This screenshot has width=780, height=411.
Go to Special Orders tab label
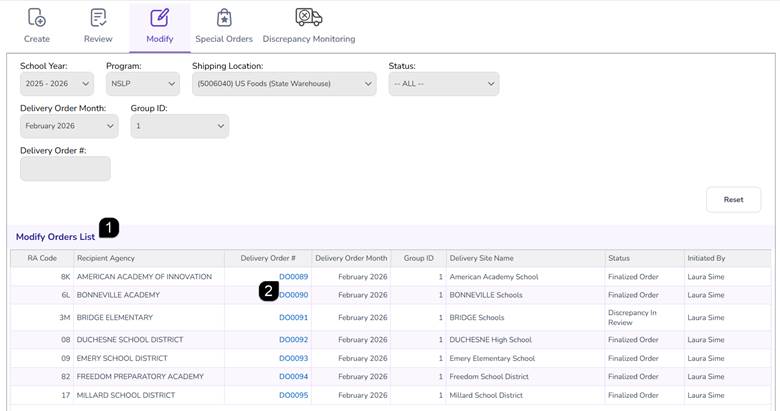[x=224, y=39]
